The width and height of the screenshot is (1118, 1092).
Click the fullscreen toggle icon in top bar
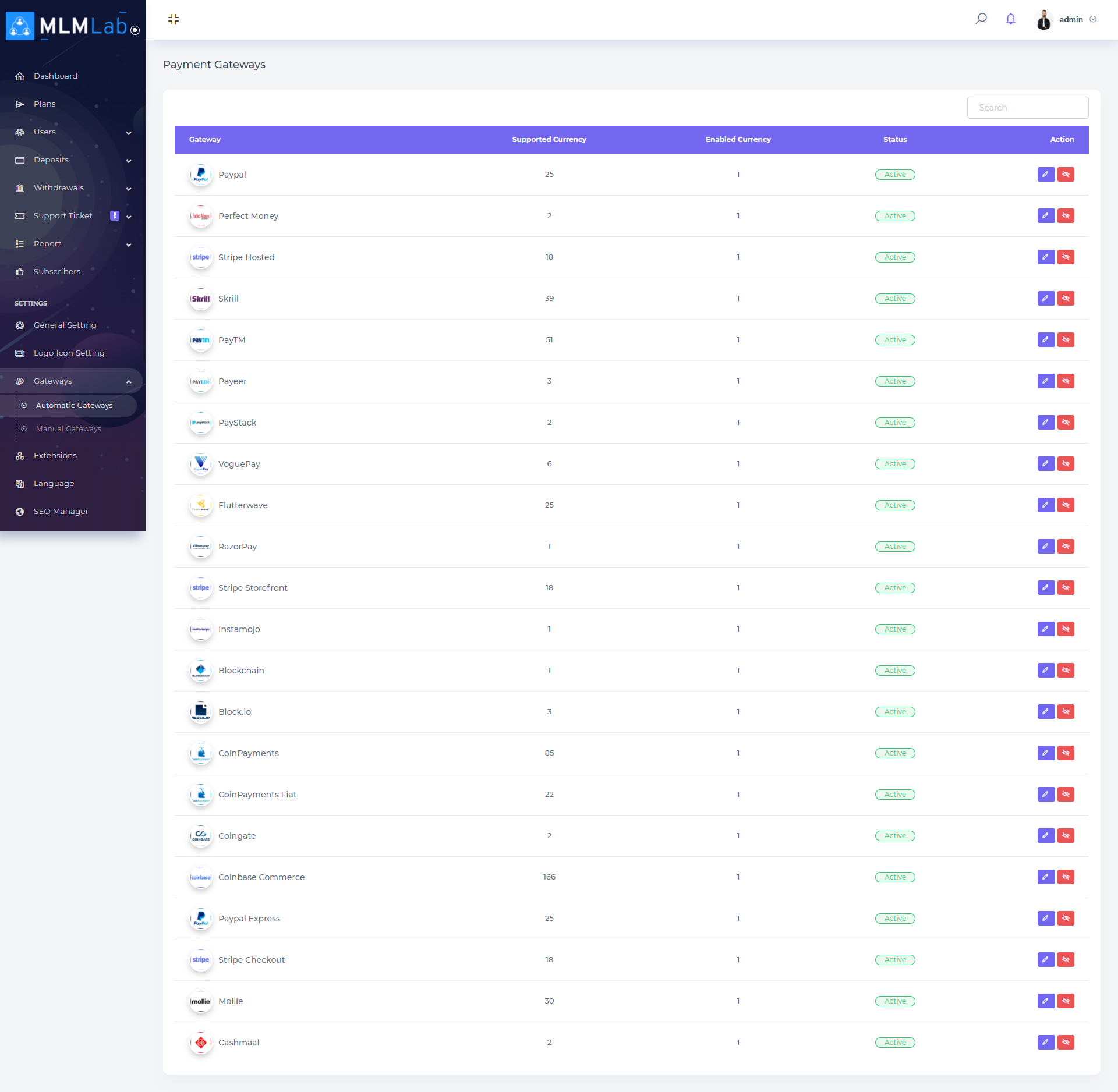[x=174, y=19]
